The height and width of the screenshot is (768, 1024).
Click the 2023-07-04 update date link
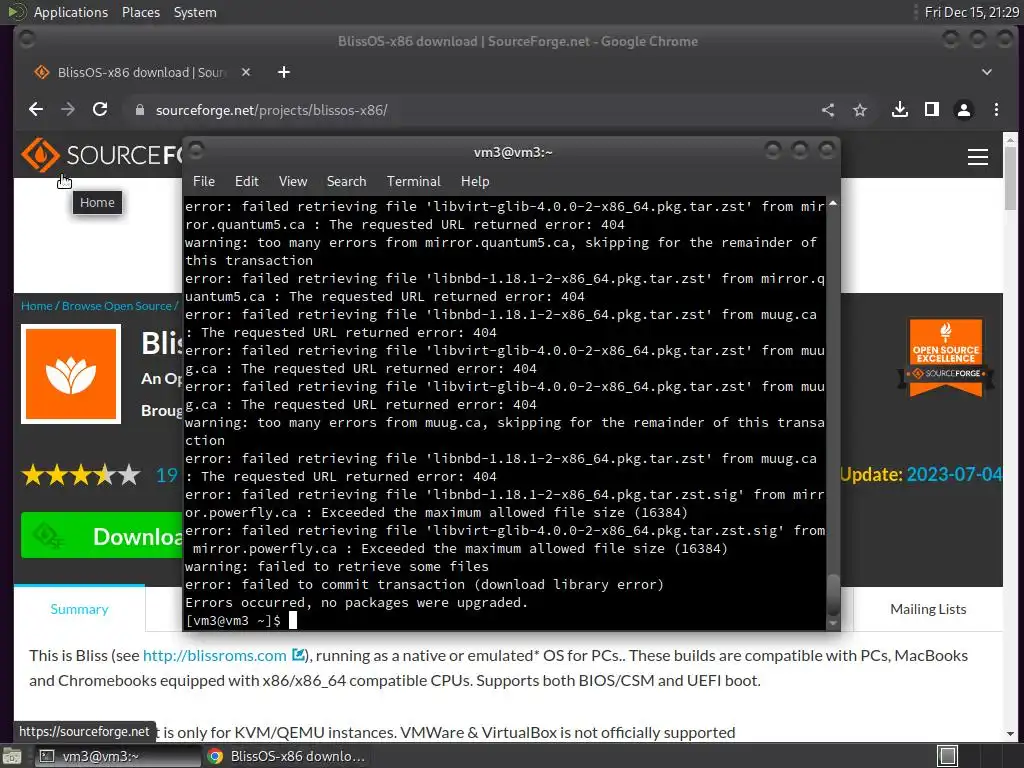tap(954, 474)
